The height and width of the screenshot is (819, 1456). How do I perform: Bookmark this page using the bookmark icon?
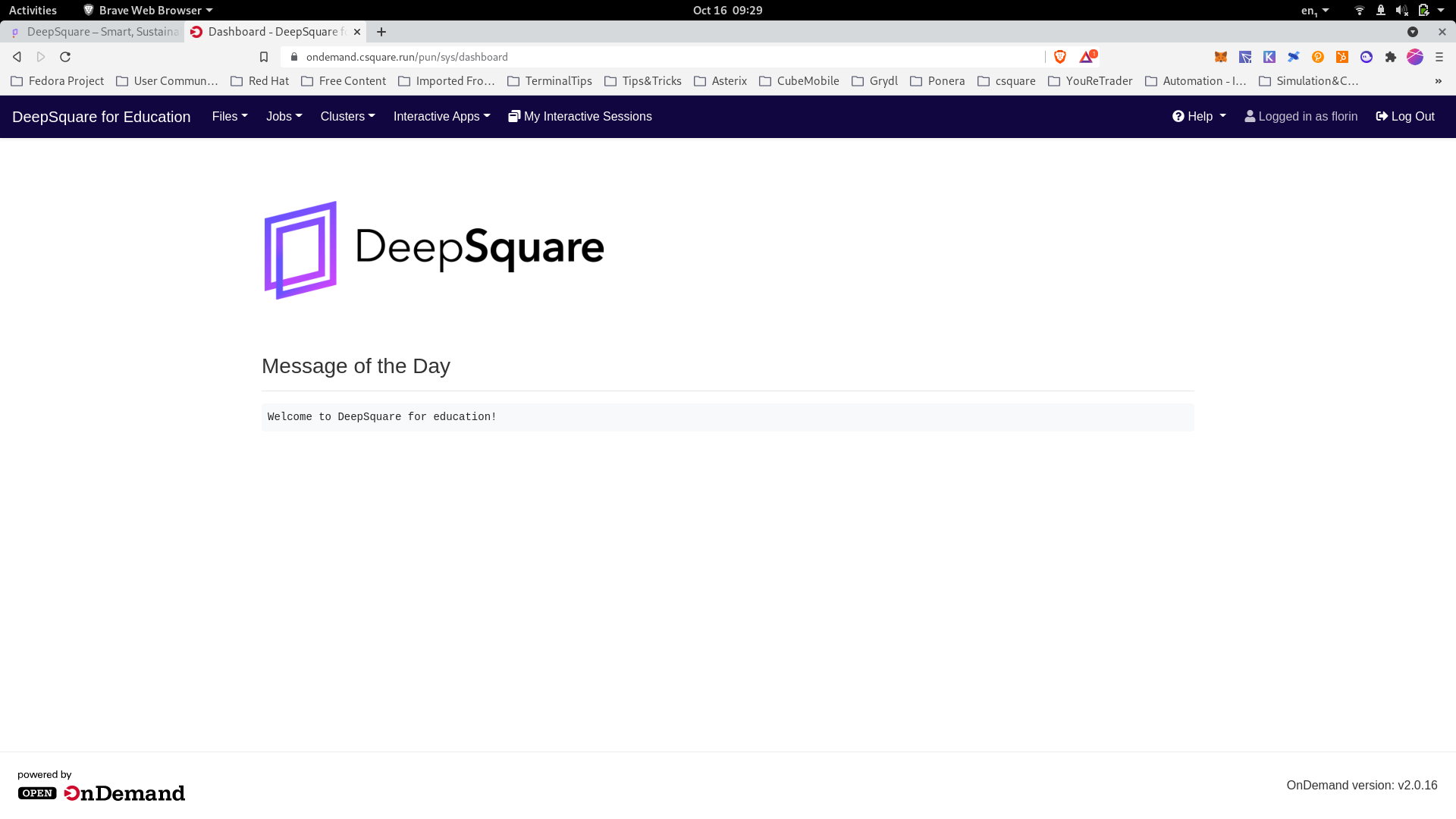click(264, 57)
